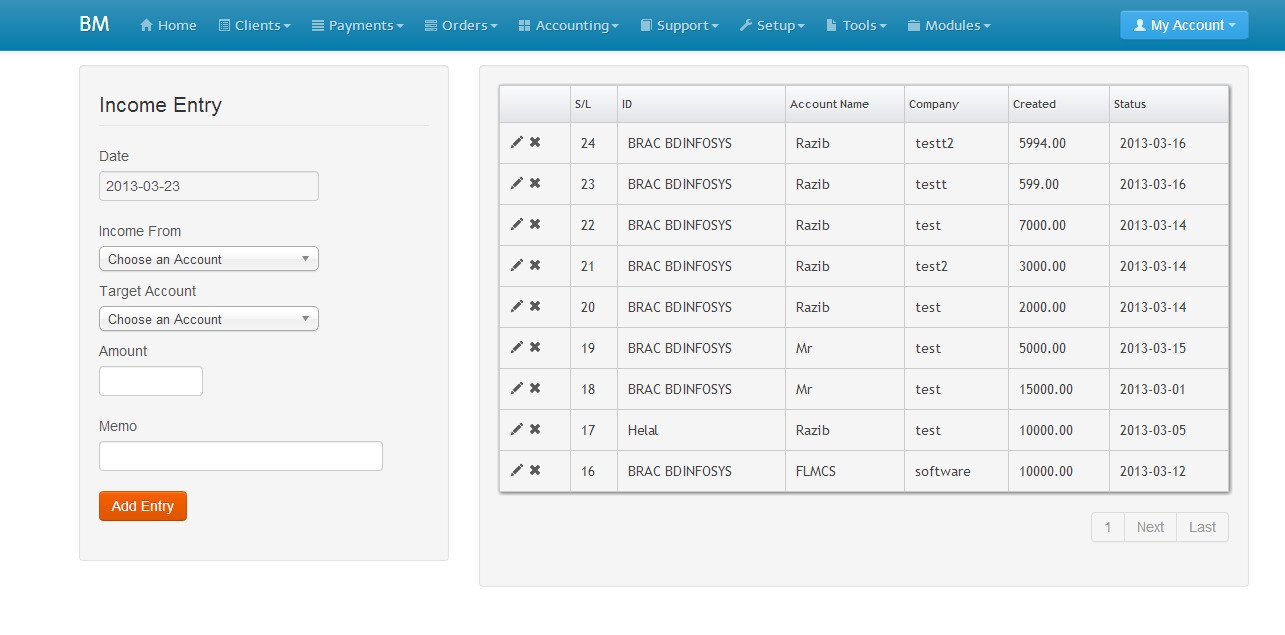Go to the Home page

point(168,25)
